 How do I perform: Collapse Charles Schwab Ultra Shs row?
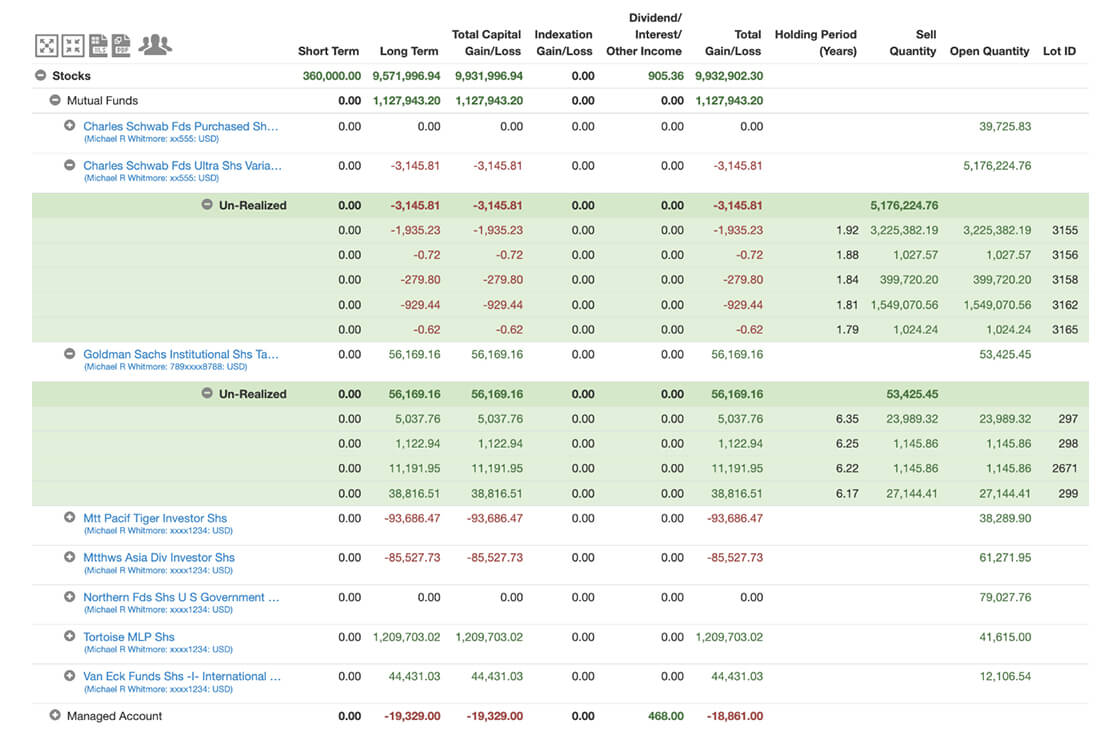click(x=70, y=165)
